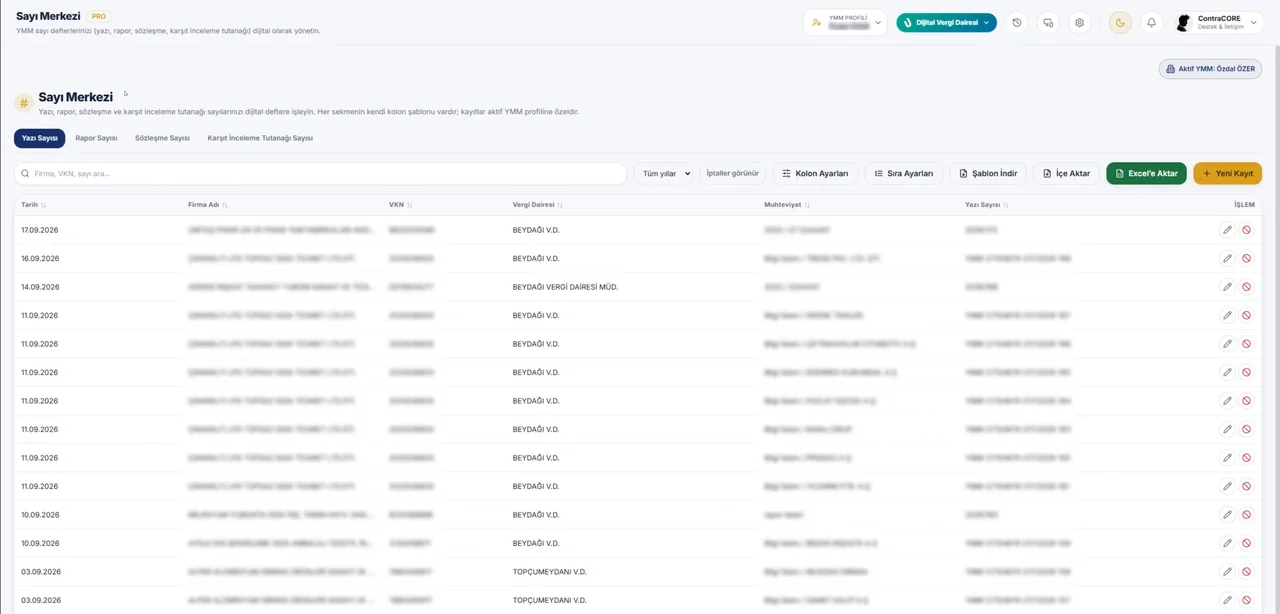Click the İçe Aktar import button
Screen dimensions: 1280x614
point(1067,173)
